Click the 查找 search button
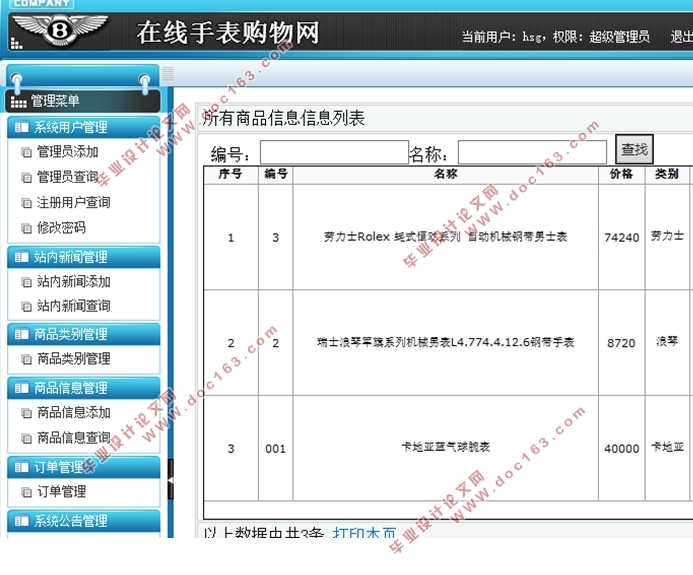Screen dimensions: 693x575 click(634, 149)
